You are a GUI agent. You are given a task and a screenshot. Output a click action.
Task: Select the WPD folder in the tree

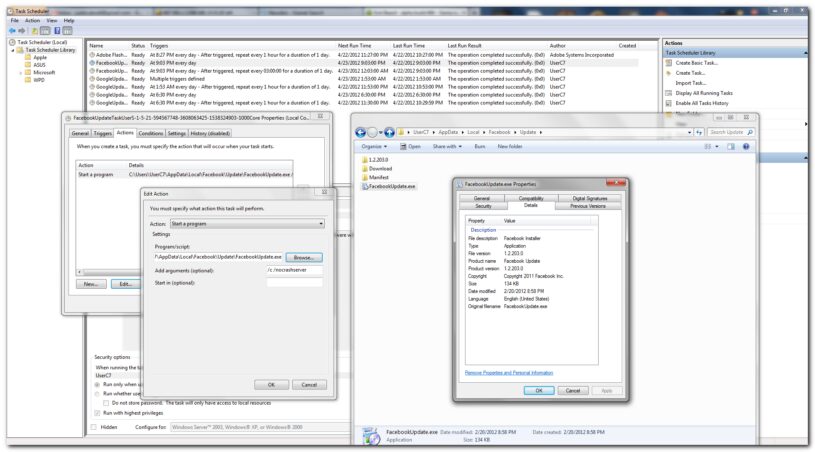(x=34, y=80)
